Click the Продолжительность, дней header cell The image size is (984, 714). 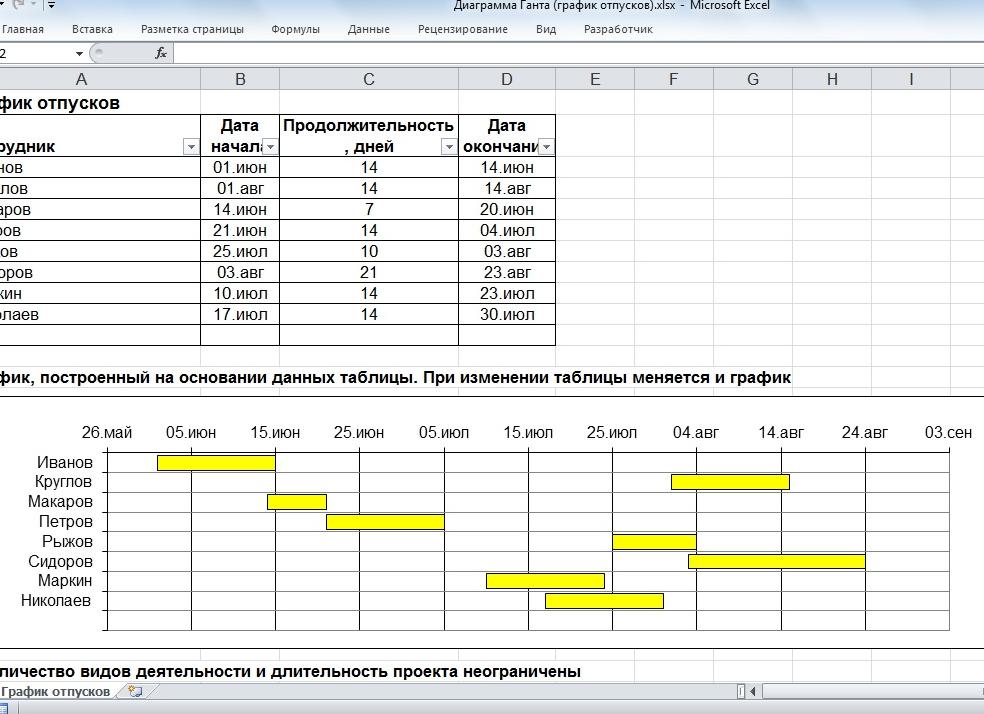369,136
